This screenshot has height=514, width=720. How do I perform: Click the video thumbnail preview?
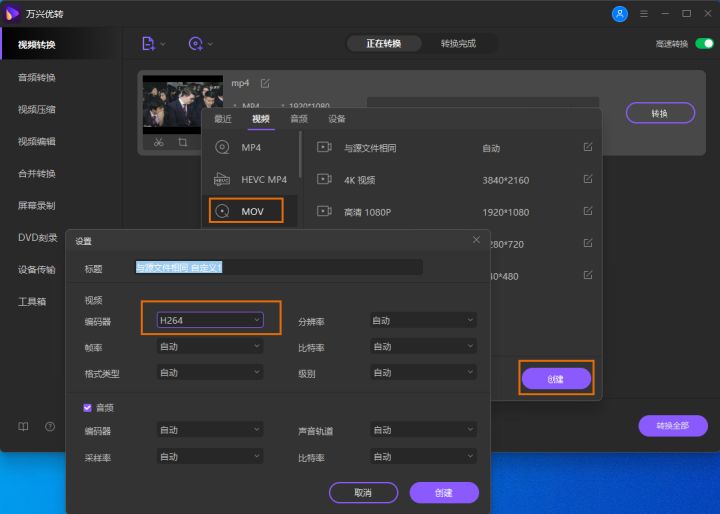183,105
